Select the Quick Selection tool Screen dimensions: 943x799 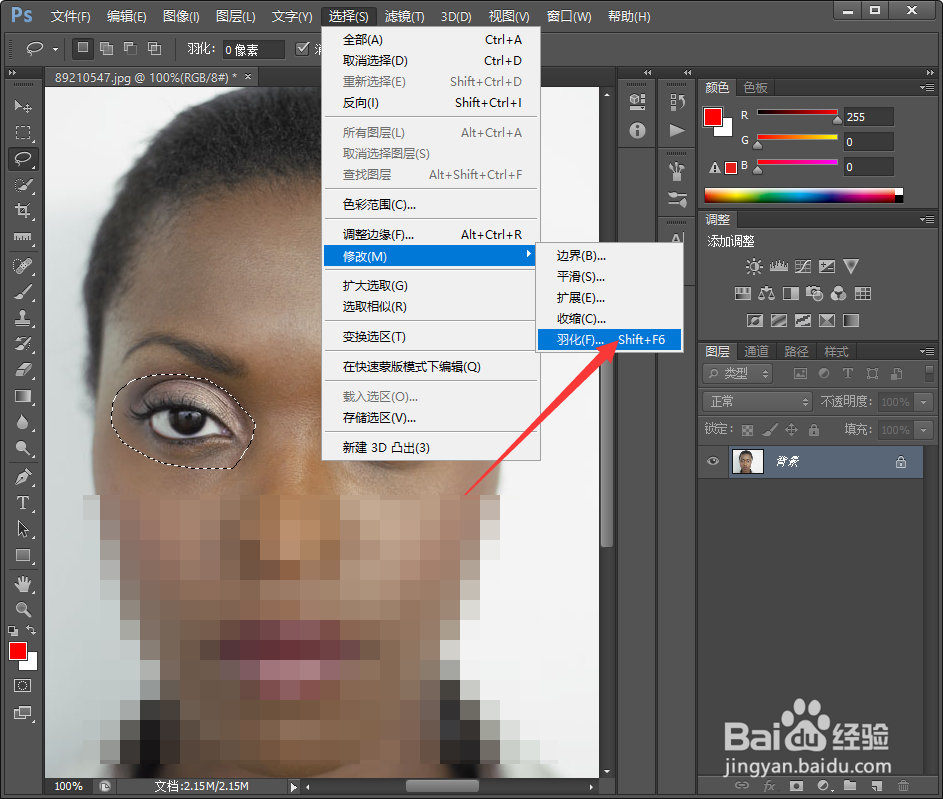(23, 185)
